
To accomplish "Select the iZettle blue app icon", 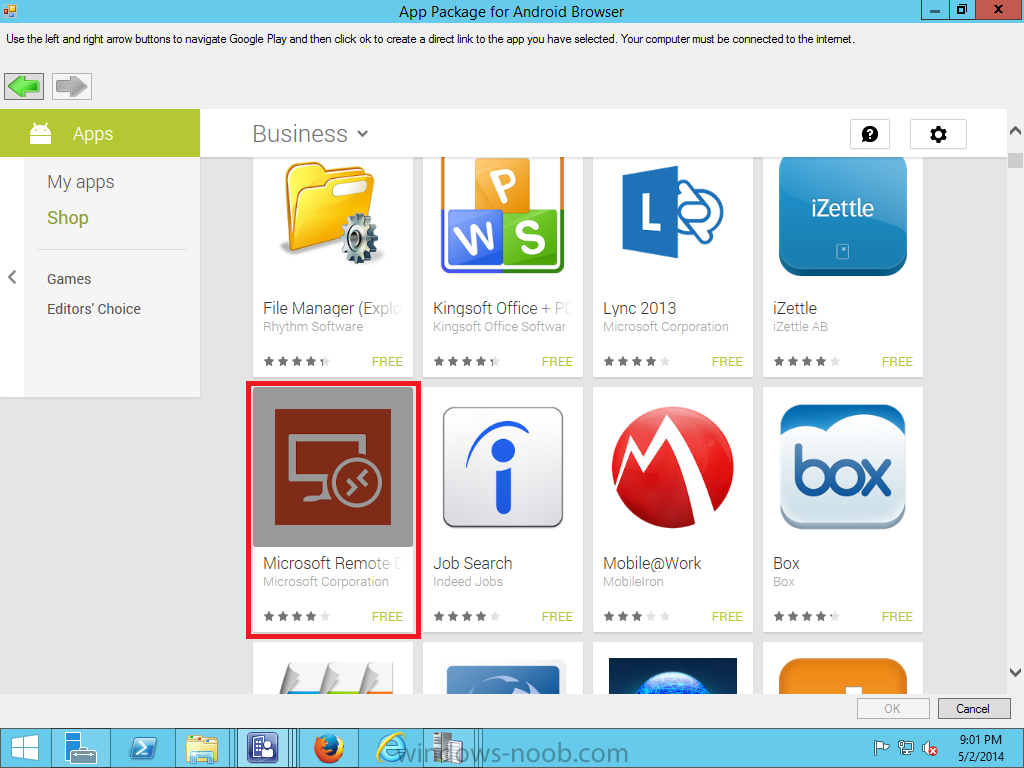I will [842, 217].
